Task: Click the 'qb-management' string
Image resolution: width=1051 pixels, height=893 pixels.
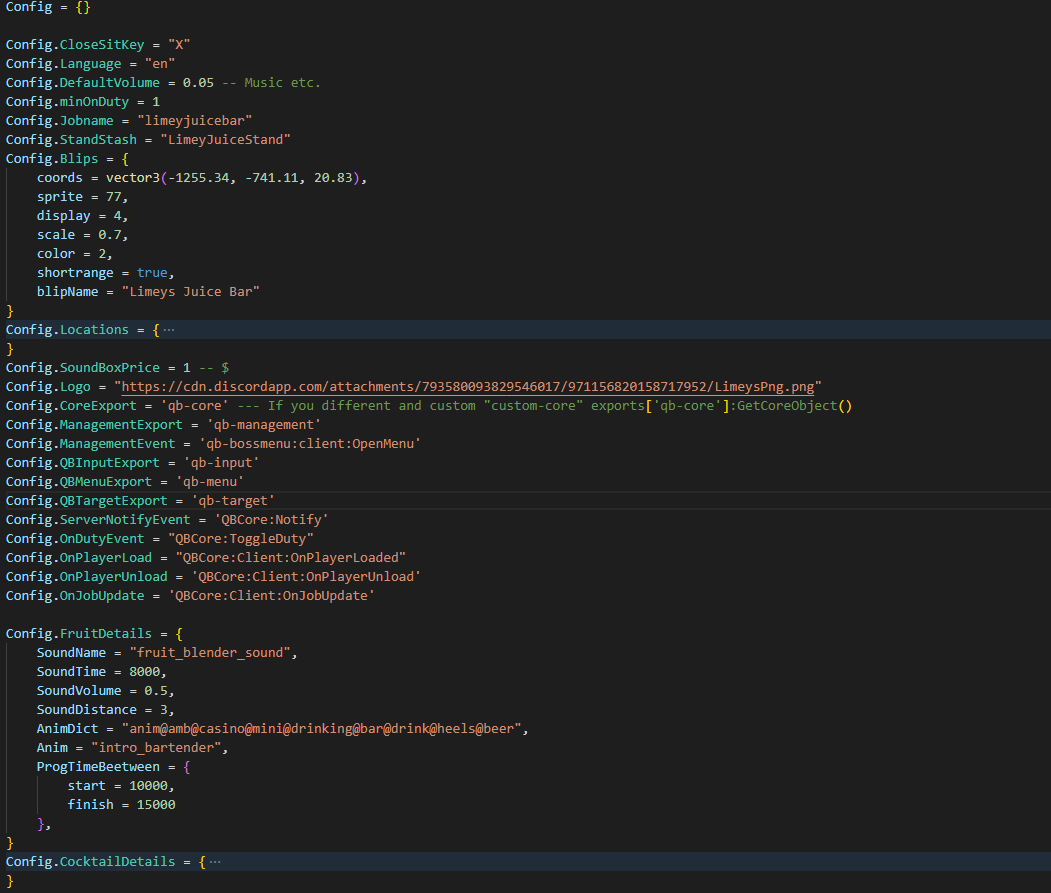Action: pos(263,425)
